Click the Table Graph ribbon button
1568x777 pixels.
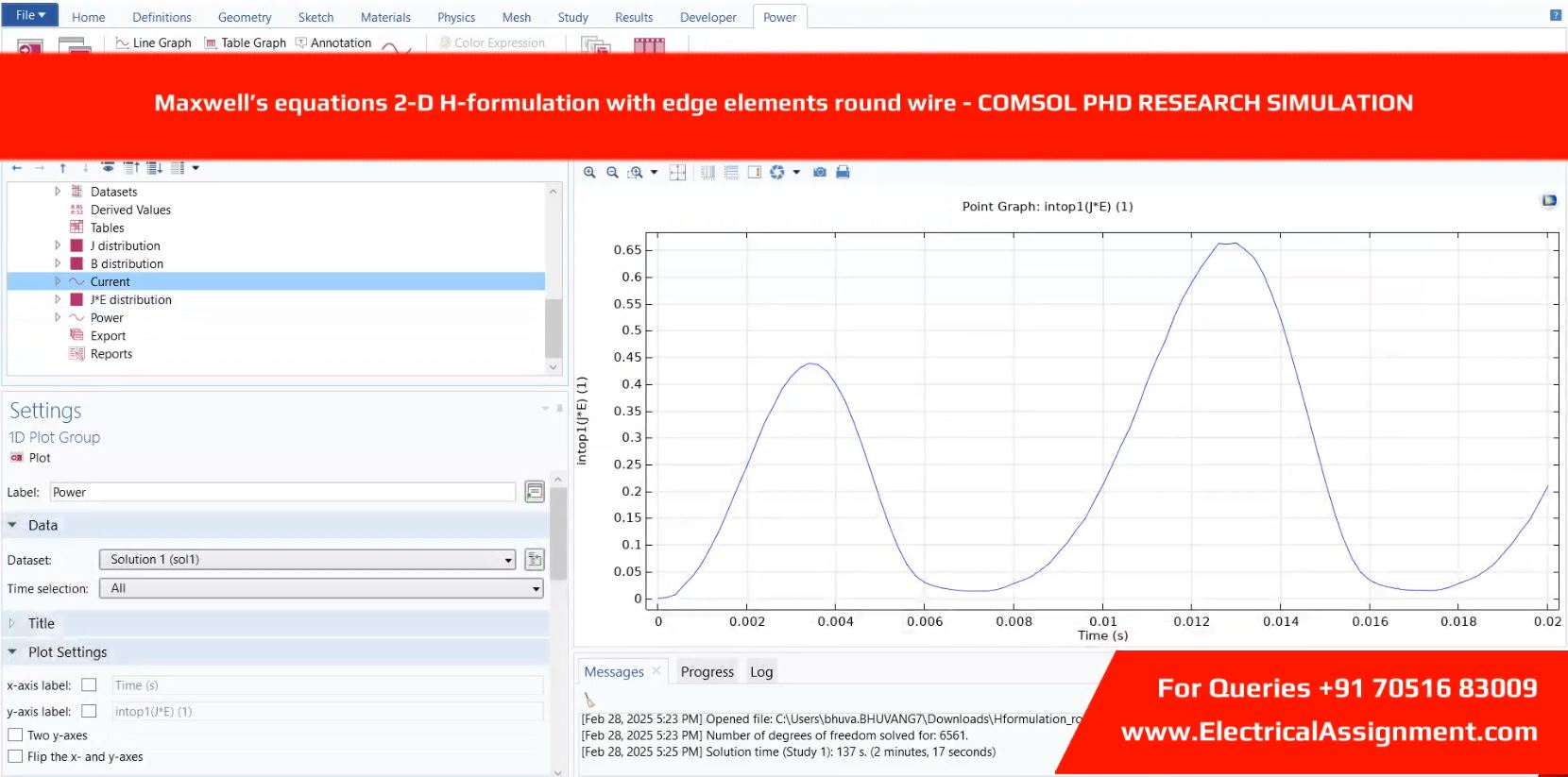pos(246,42)
